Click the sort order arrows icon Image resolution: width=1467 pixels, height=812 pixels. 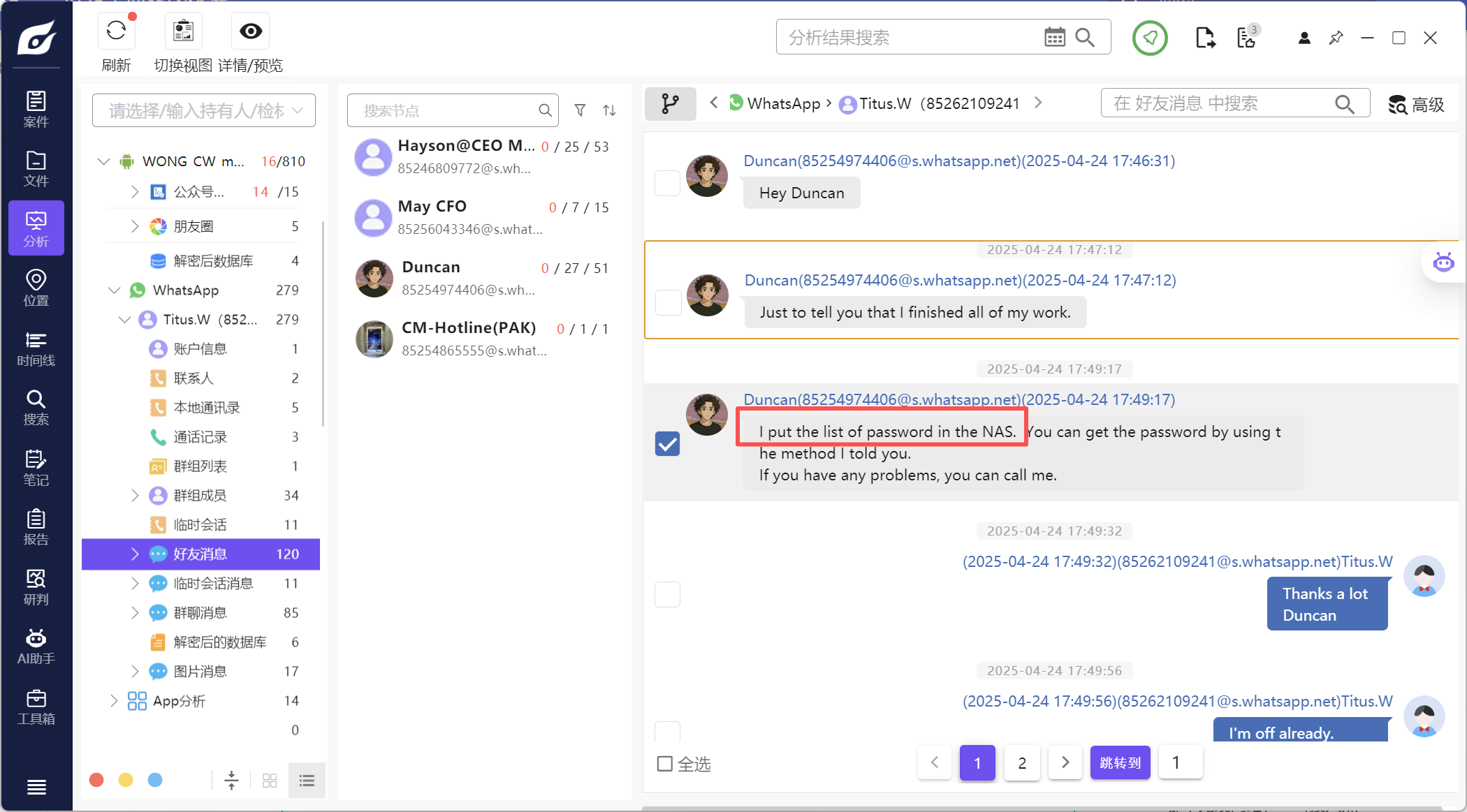609,110
